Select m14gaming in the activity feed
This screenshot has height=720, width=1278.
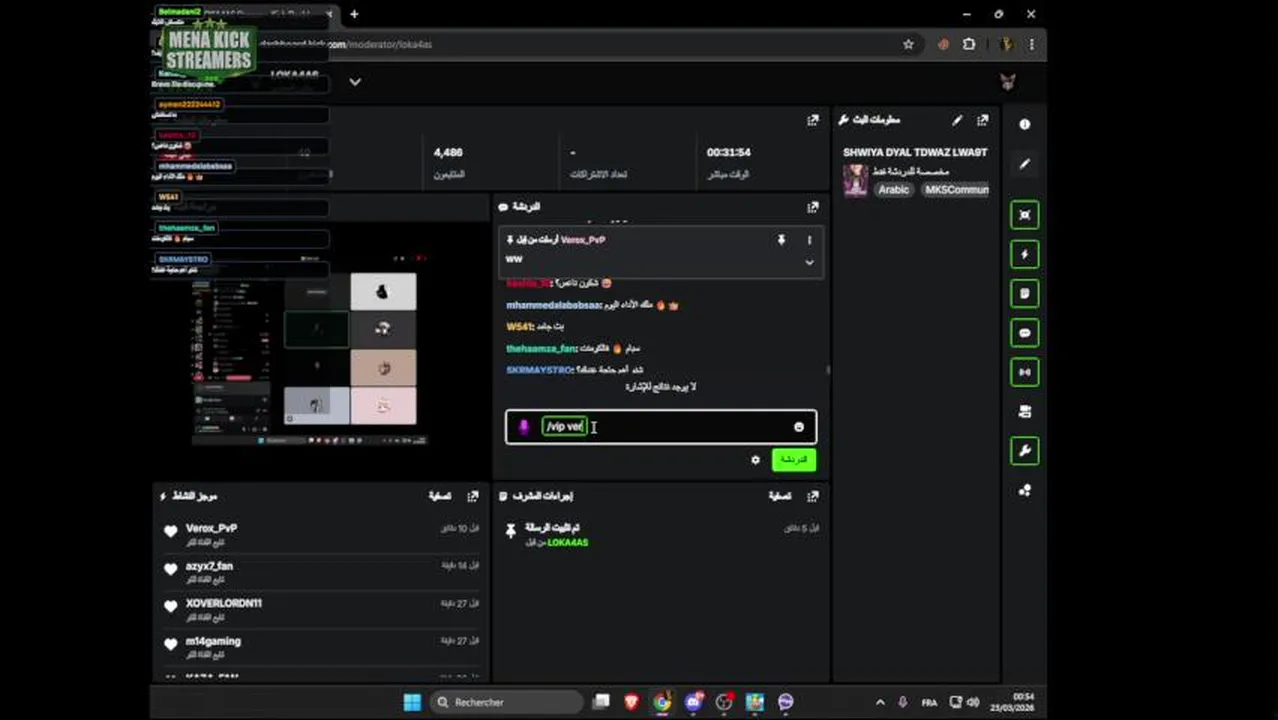213,641
